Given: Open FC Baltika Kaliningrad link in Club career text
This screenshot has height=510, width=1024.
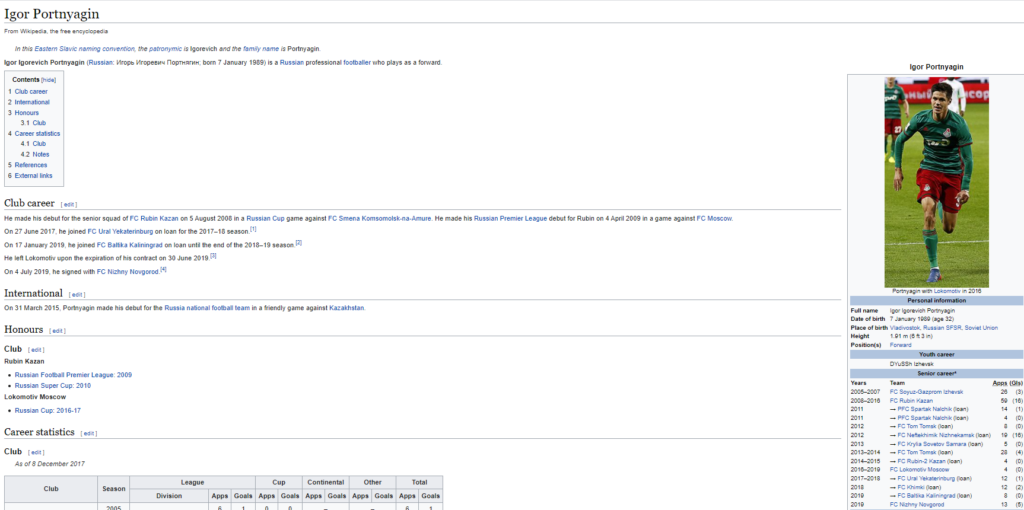Looking at the screenshot, I should 131,245.
